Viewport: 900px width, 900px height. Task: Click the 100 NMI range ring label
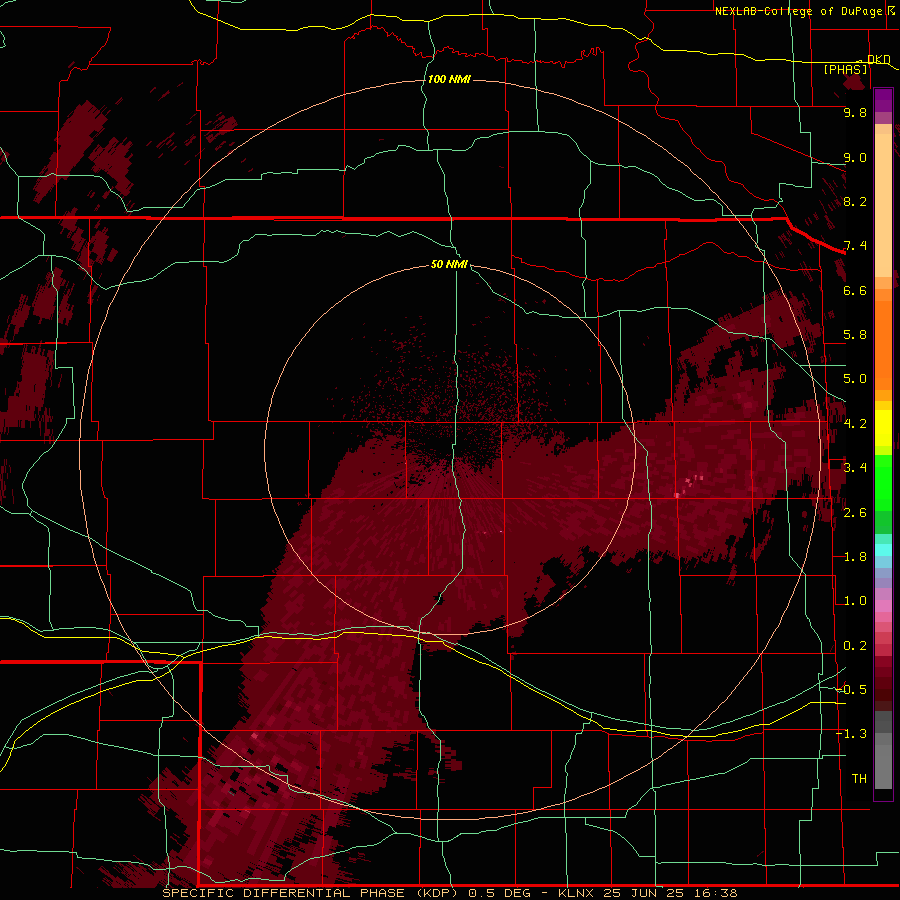(449, 79)
